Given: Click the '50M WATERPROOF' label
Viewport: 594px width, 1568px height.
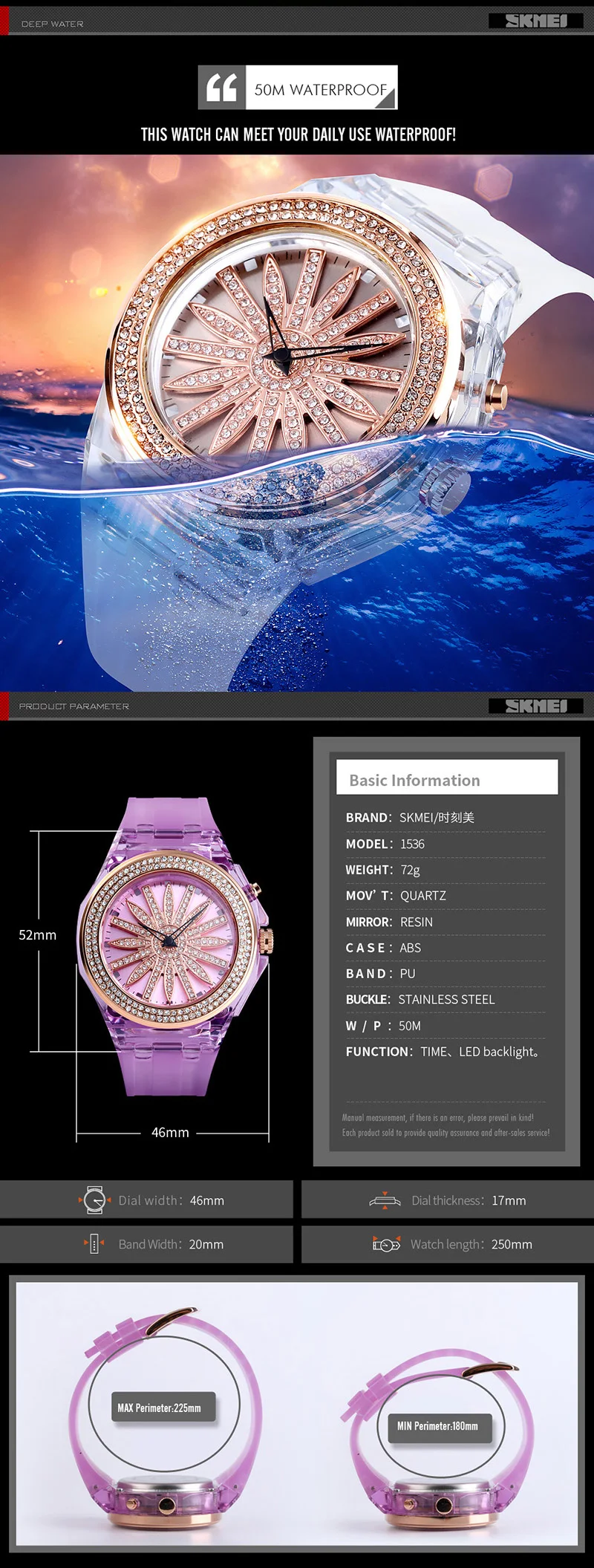Looking at the screenshot, I should [x=321, y=90].
